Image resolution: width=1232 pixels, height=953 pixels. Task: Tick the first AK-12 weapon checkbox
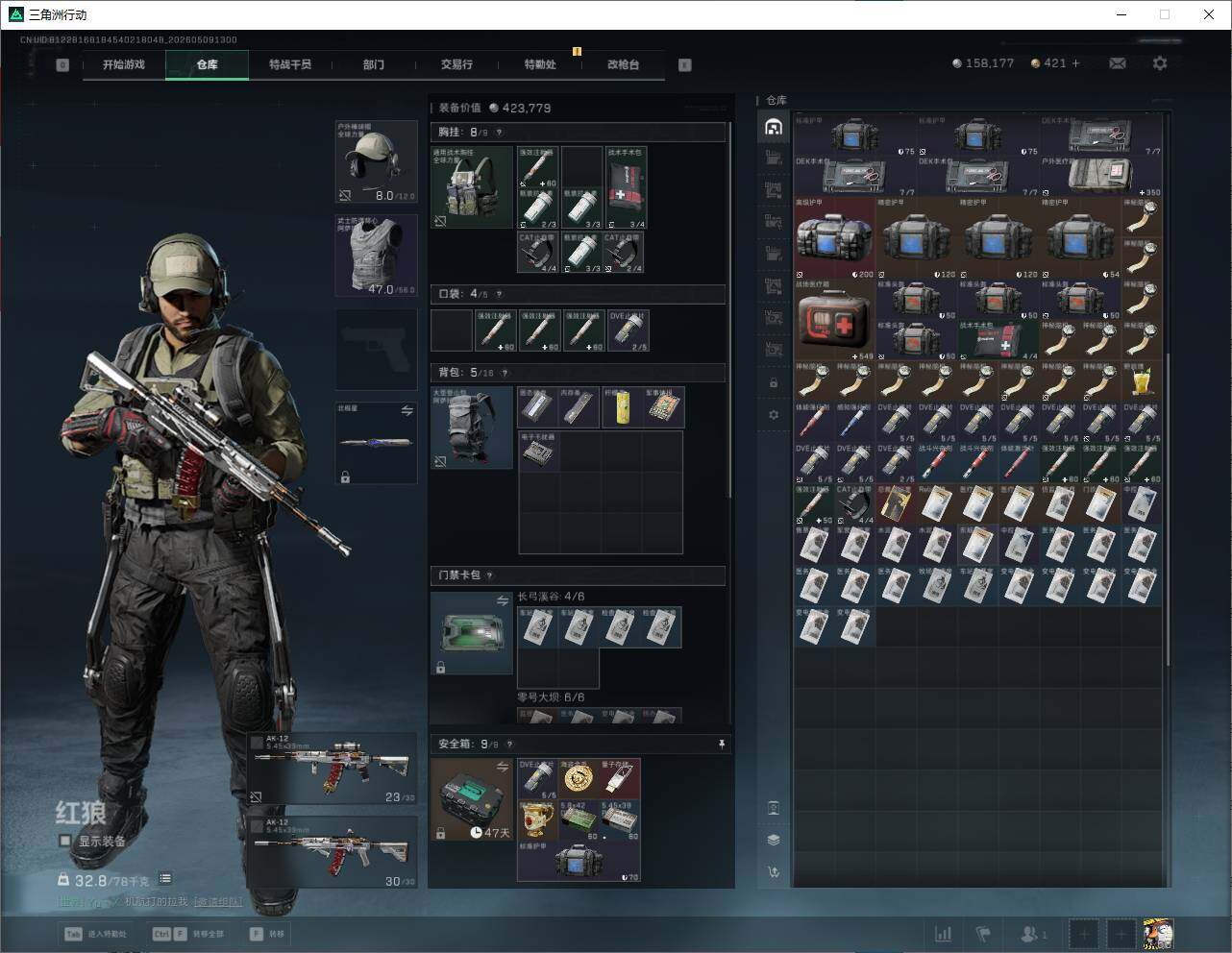click(257, 743)
